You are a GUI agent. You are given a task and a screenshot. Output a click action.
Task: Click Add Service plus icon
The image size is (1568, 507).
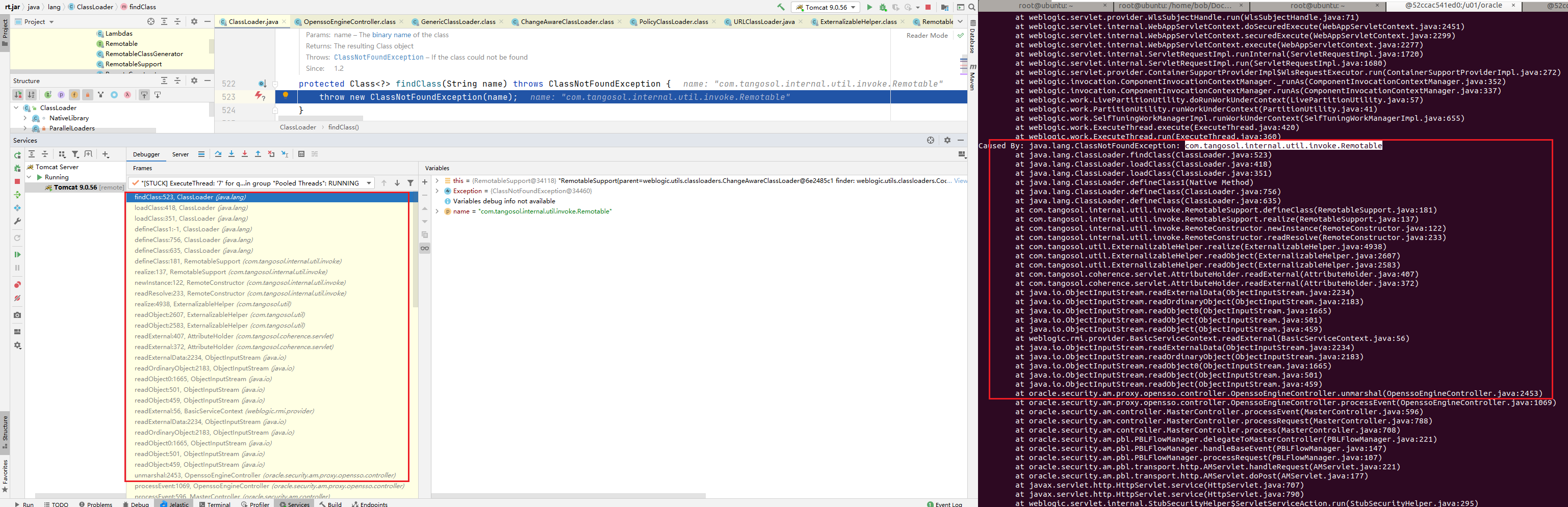[106, 154]
